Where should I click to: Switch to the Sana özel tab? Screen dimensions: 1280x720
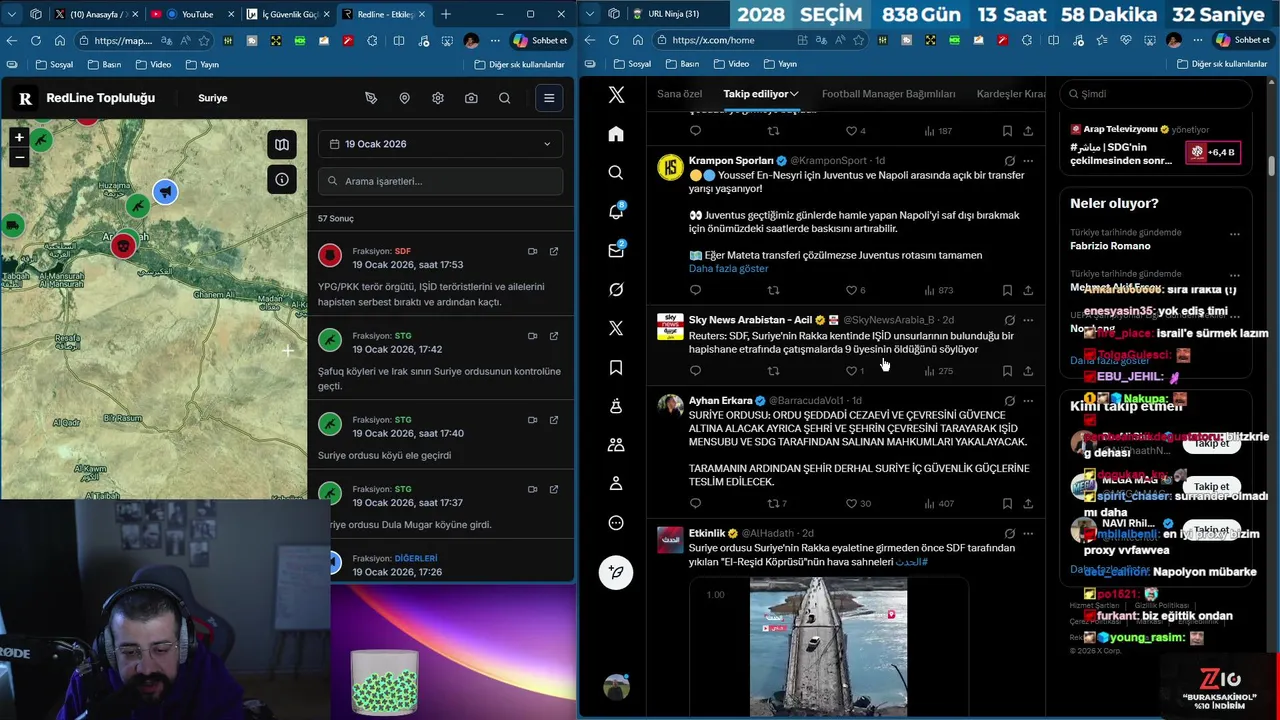click(680, 94)
